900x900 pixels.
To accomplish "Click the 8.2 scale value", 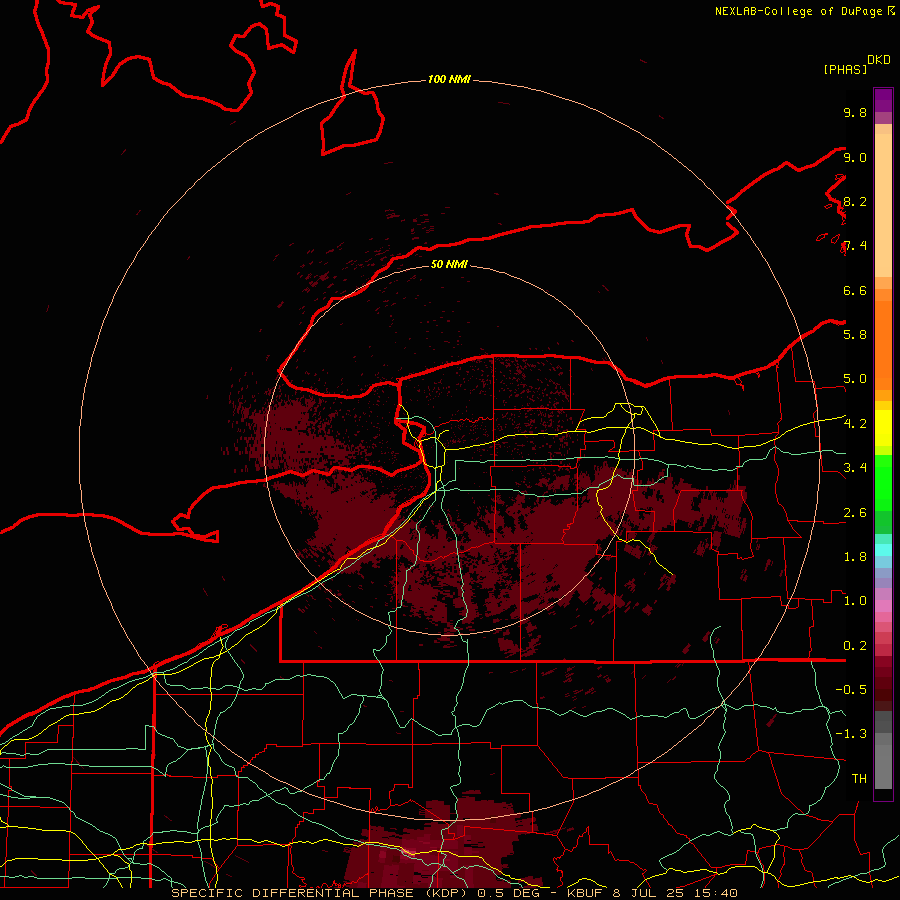I will [855, 201].
